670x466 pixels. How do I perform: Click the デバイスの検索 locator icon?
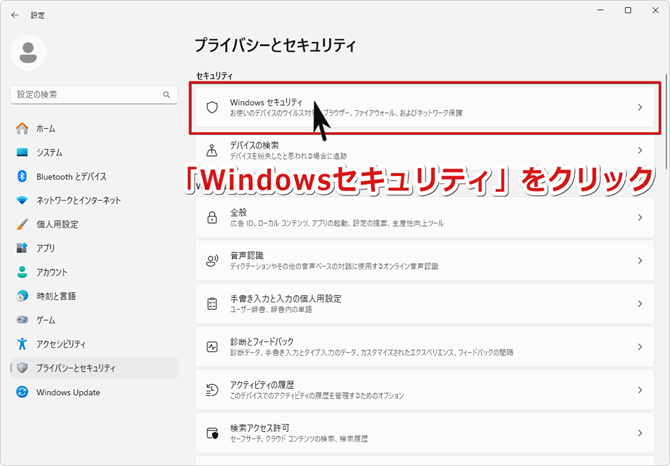212,150
